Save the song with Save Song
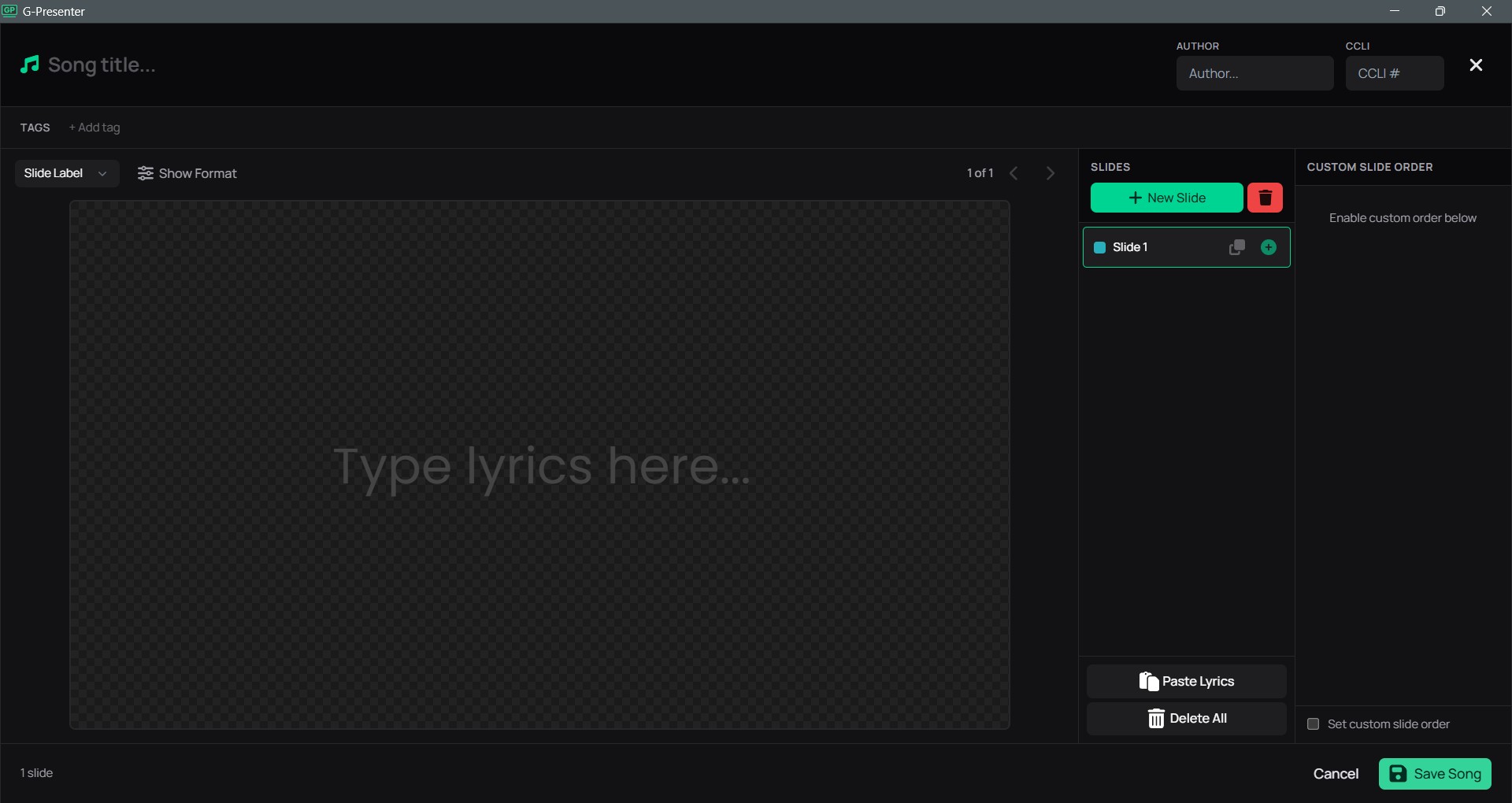The height and width of the screenshot is (803, 1512). click(1434, 774)
